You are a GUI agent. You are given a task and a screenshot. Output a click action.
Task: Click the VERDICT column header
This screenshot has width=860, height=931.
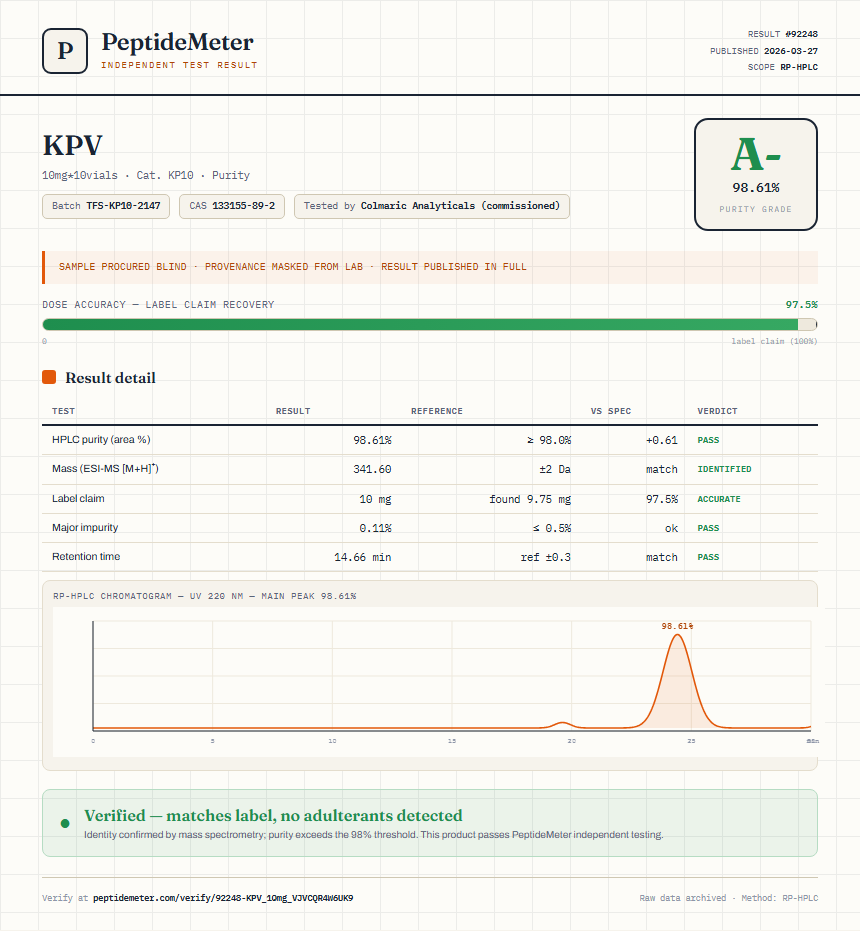pos(717,411)
